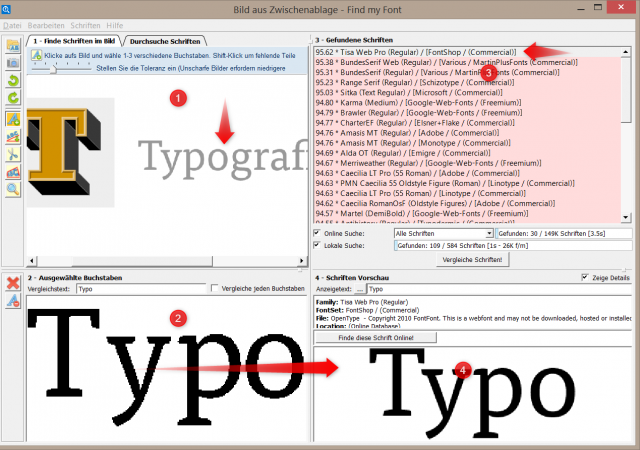Select Amasis MT (Regular) Adobe result
640x450 pixels.
click(x=467, y=133)
